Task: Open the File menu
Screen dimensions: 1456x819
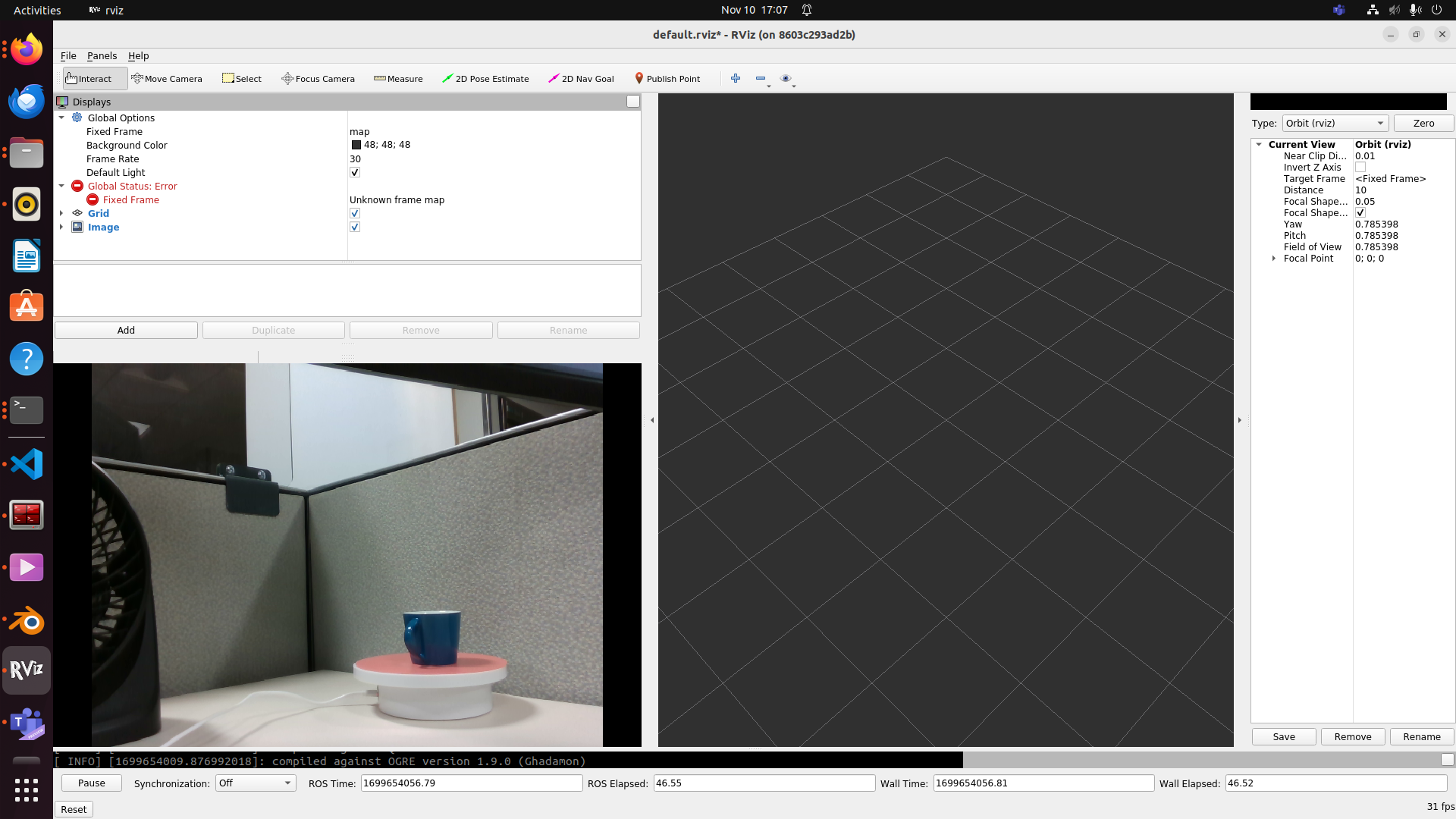Action: pos(68,56)
